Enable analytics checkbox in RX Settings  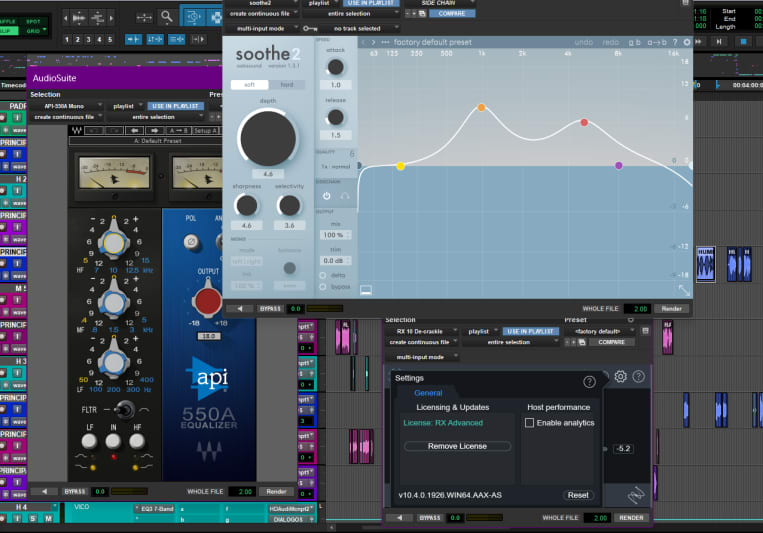pos(529,423)
